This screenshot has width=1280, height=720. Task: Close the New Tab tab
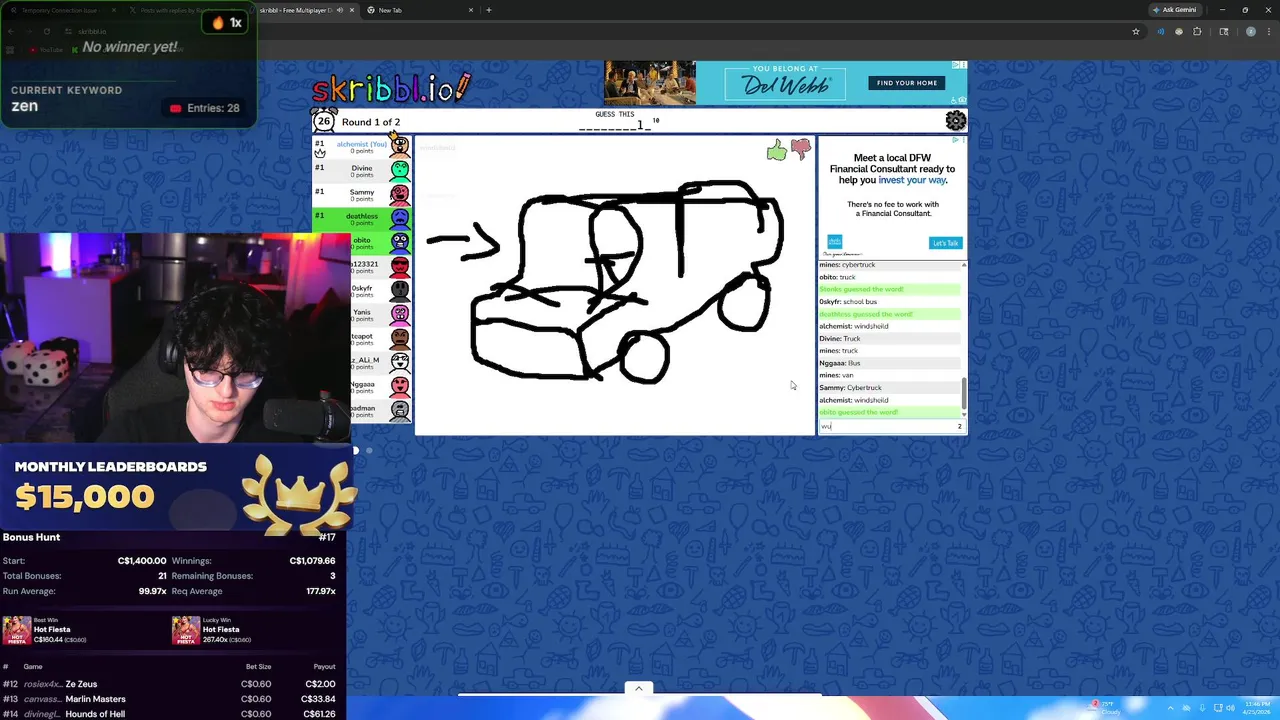click(471, 10)
